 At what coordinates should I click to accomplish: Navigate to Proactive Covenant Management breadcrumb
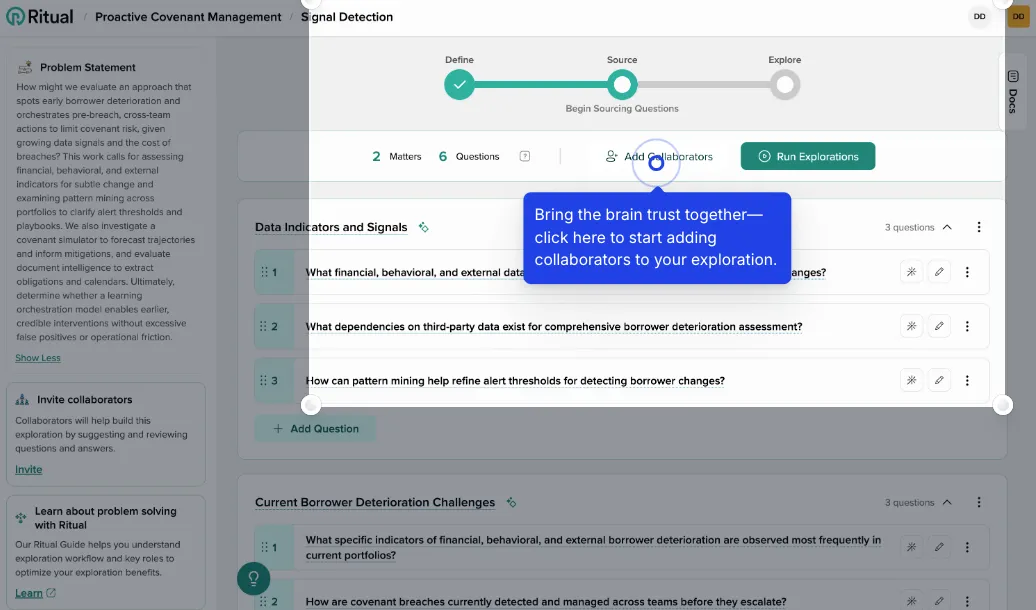[x=187, y=16]
